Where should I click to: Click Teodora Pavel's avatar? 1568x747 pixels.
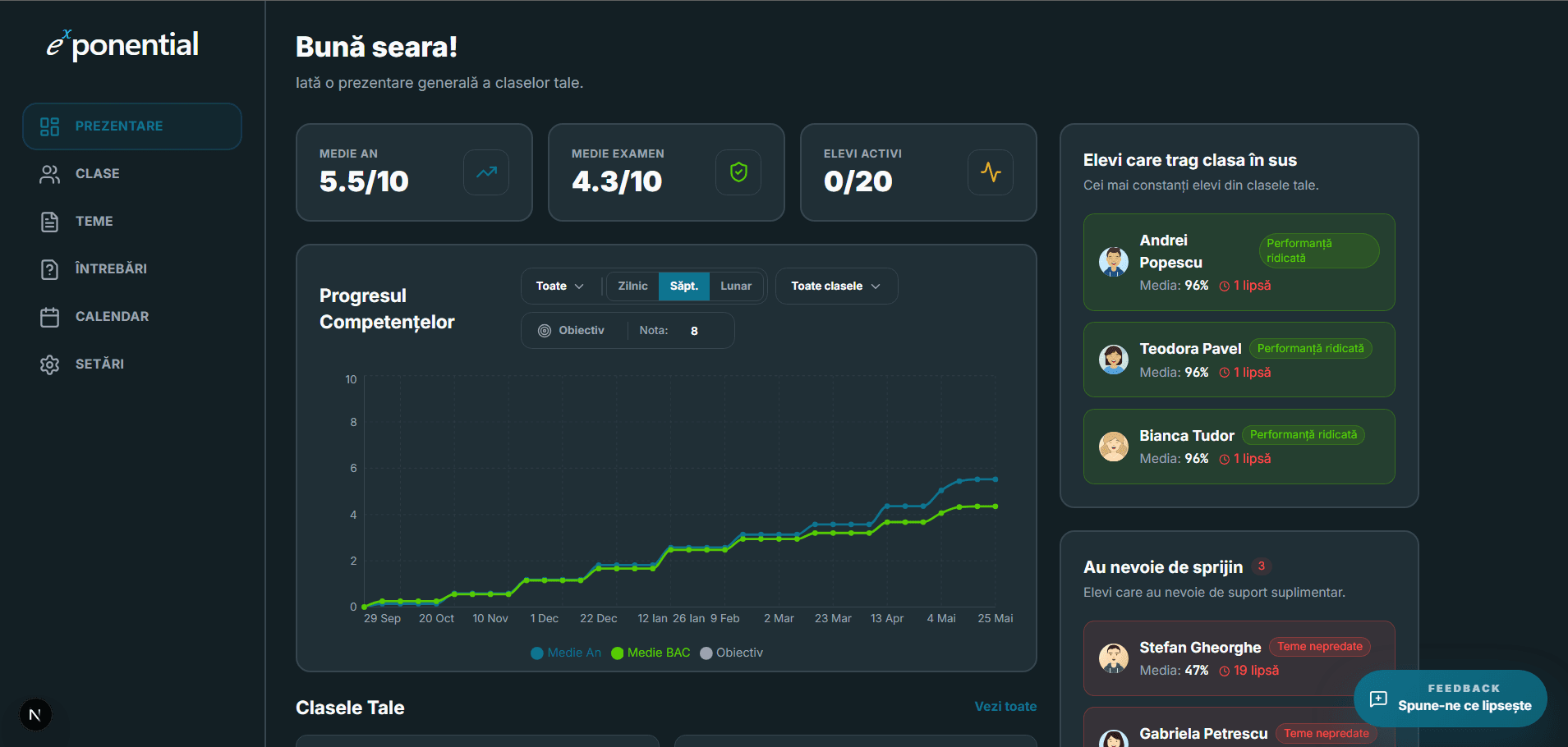coord(1114,360)
